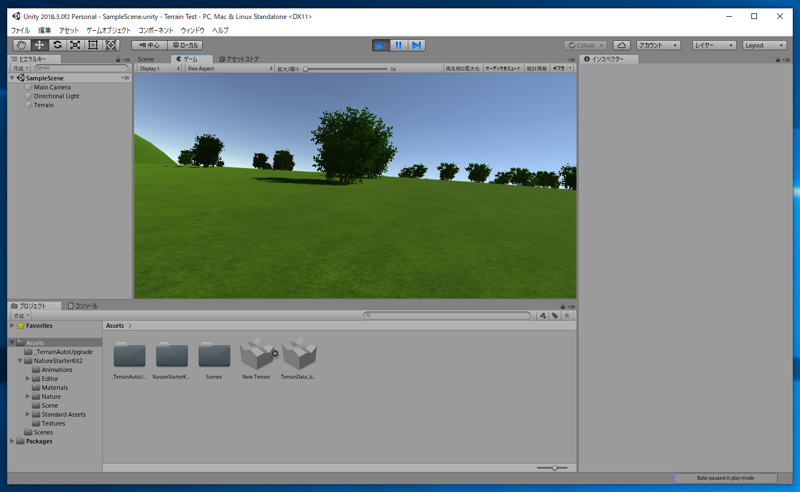The width and height of the screenshot is (800, 492).
Task: Open the cloud Services button
Action: pos(621,45)
